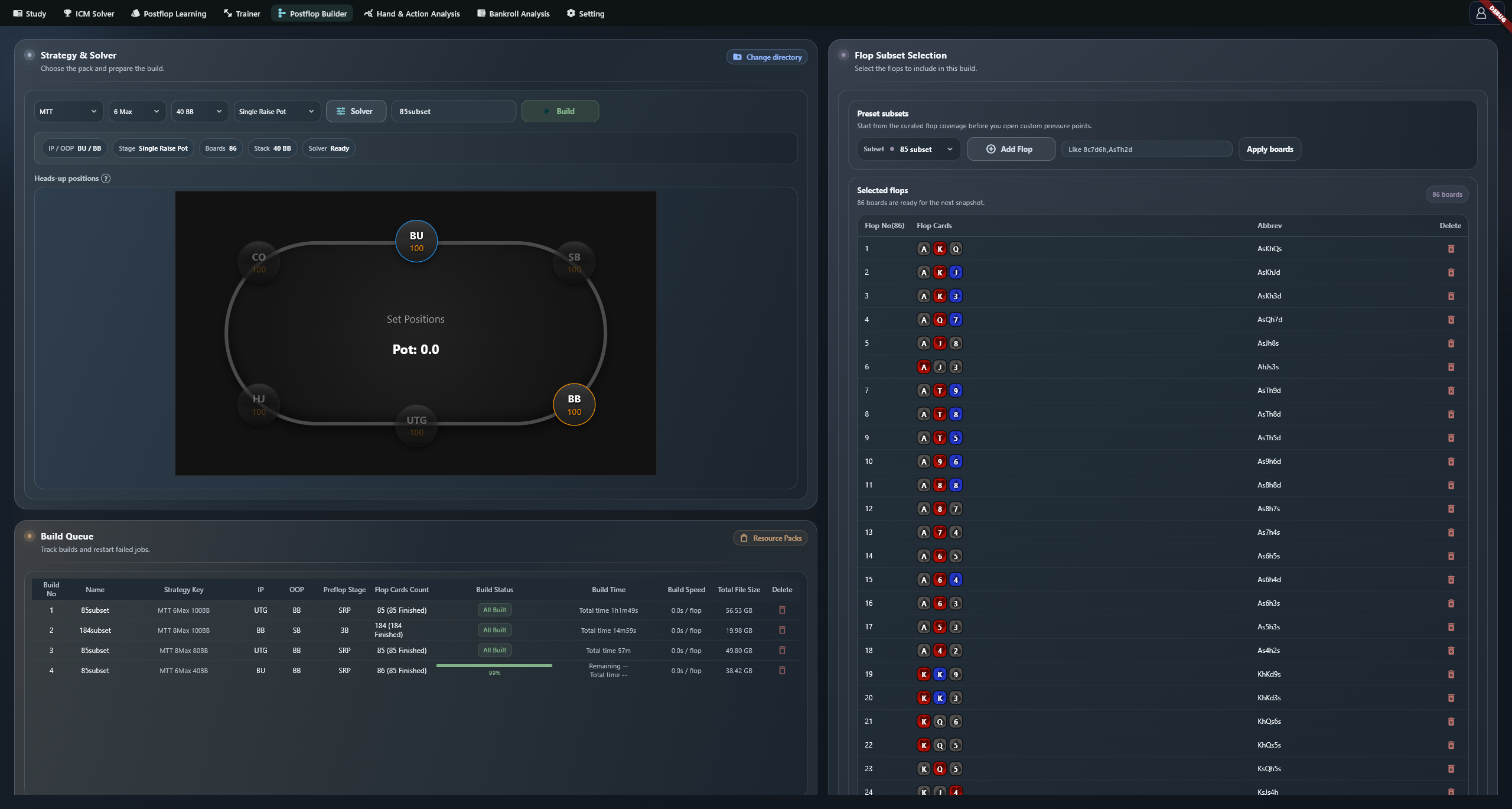
Task: Click the user profile icon
Action: 1481,13
